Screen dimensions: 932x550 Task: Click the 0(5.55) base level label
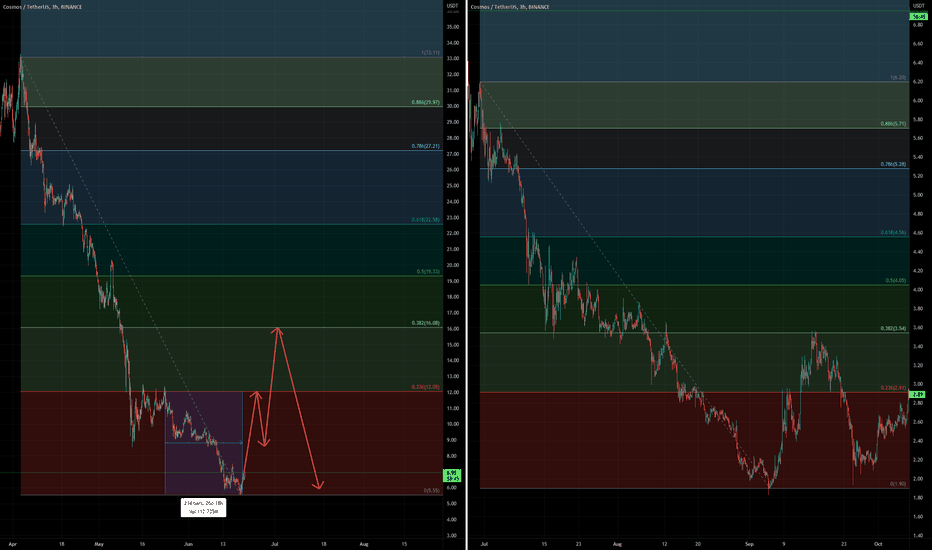point(432,491)
